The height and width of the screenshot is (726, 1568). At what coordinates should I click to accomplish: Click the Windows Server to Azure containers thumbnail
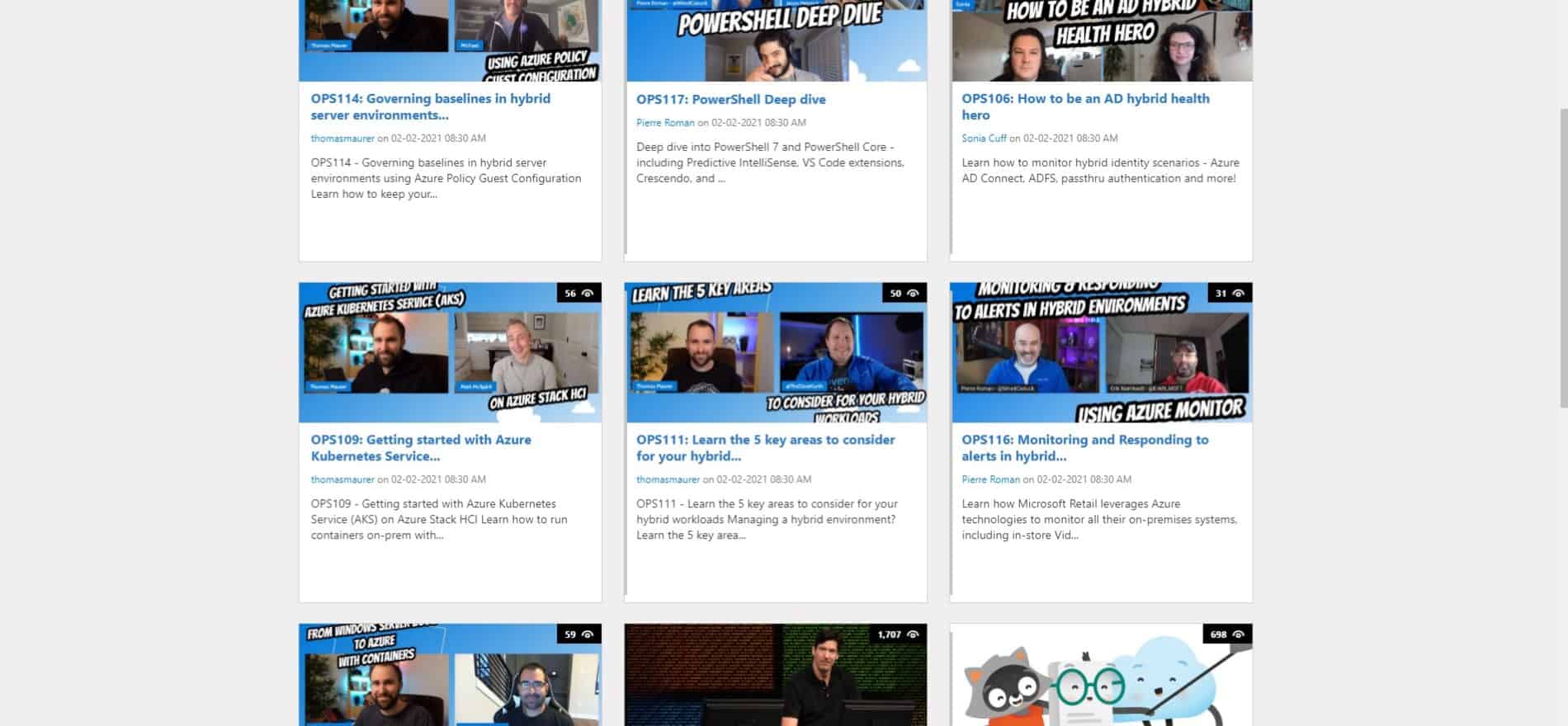pyautogui.click(x=450, y=675)
